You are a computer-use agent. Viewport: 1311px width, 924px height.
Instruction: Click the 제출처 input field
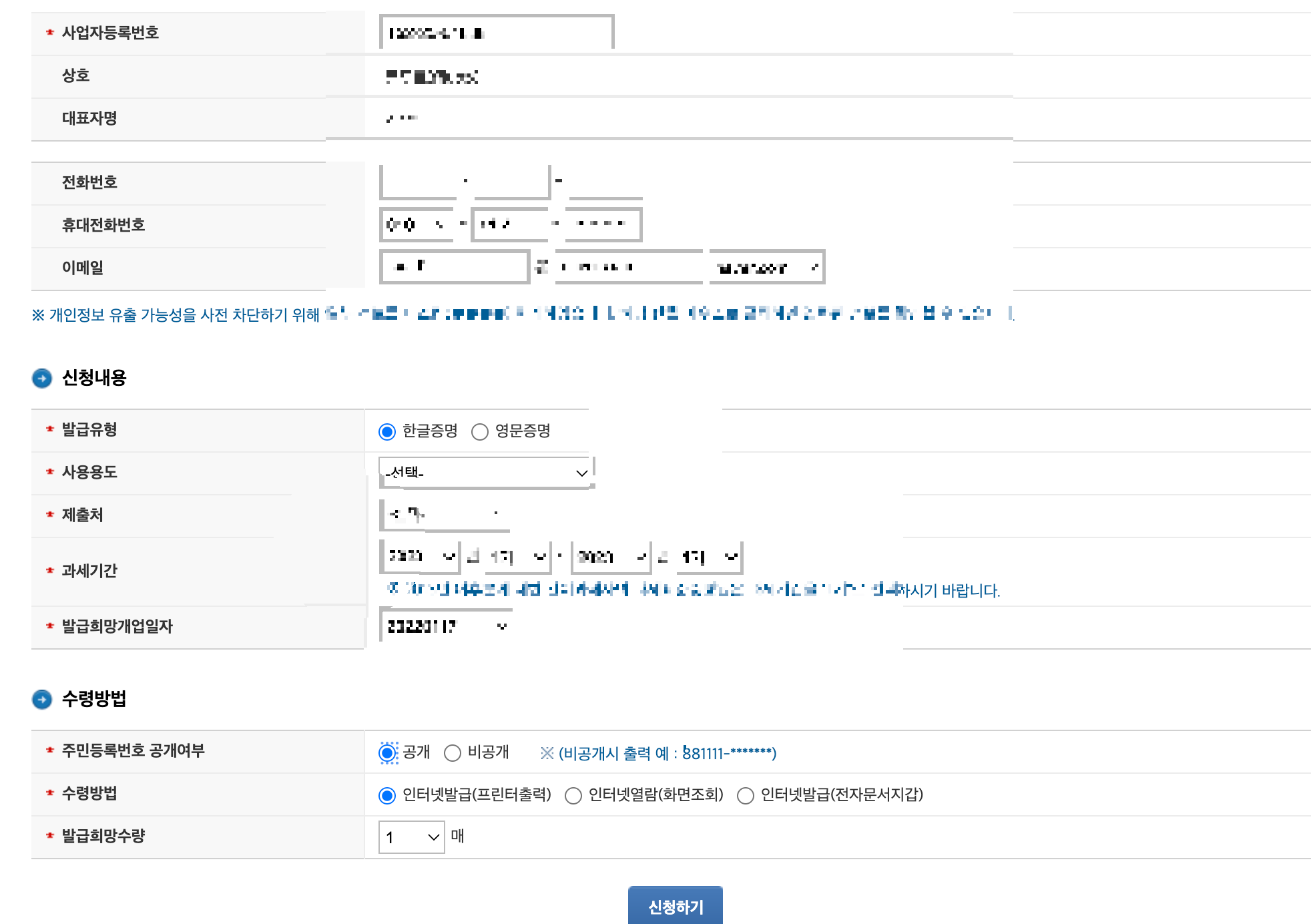(445, 514)
